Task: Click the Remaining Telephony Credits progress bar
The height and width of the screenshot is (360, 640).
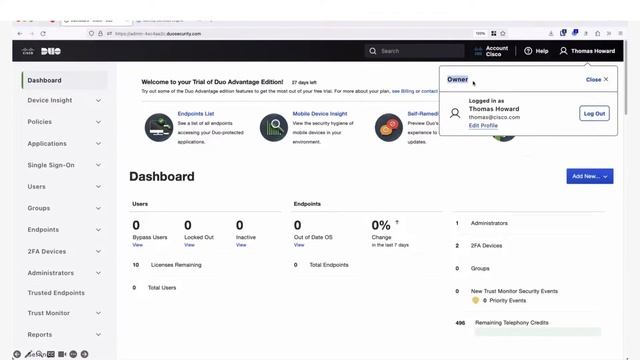Action: pos(538,332)
